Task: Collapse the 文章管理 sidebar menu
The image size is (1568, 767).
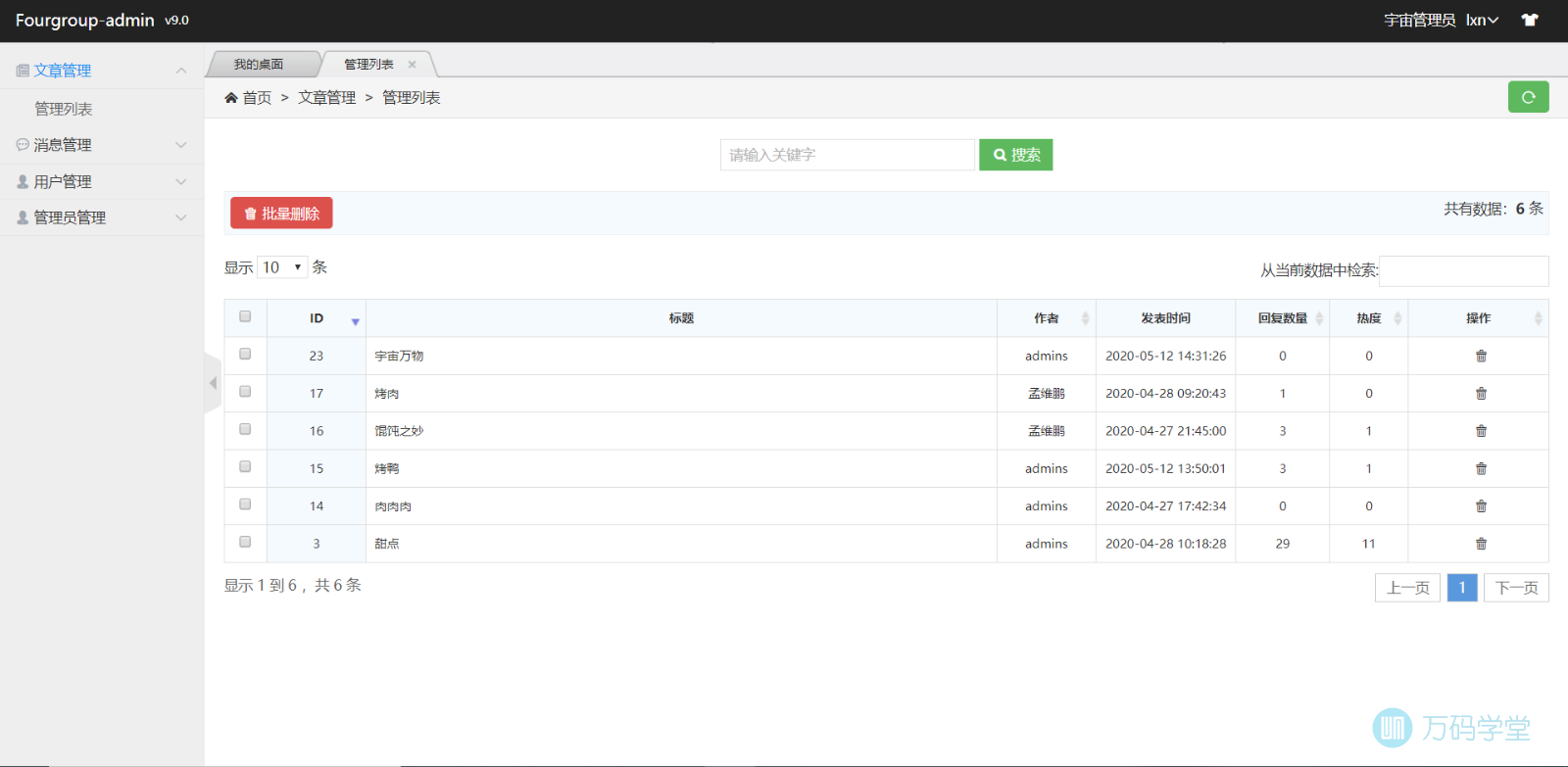Action: 102,71
